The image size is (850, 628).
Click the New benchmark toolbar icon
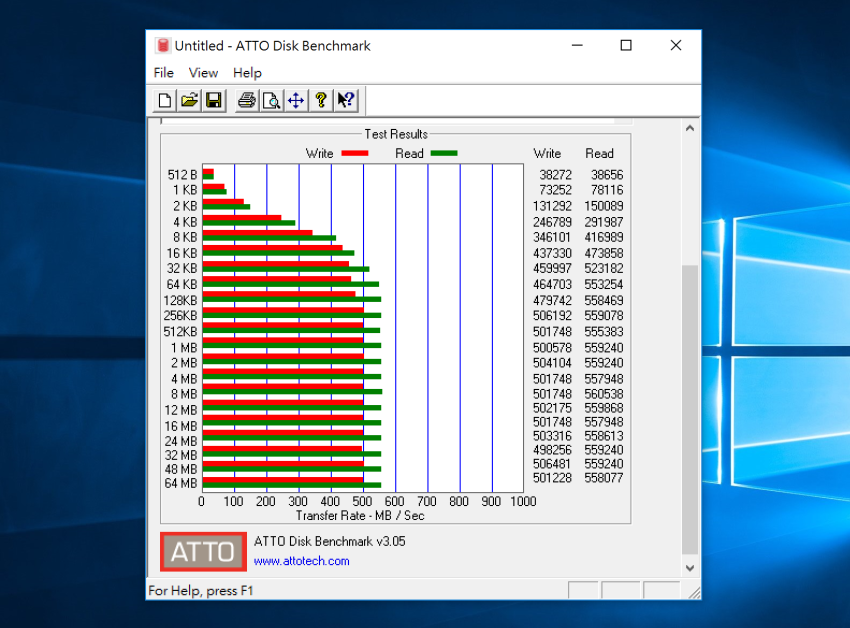[163, 100]
